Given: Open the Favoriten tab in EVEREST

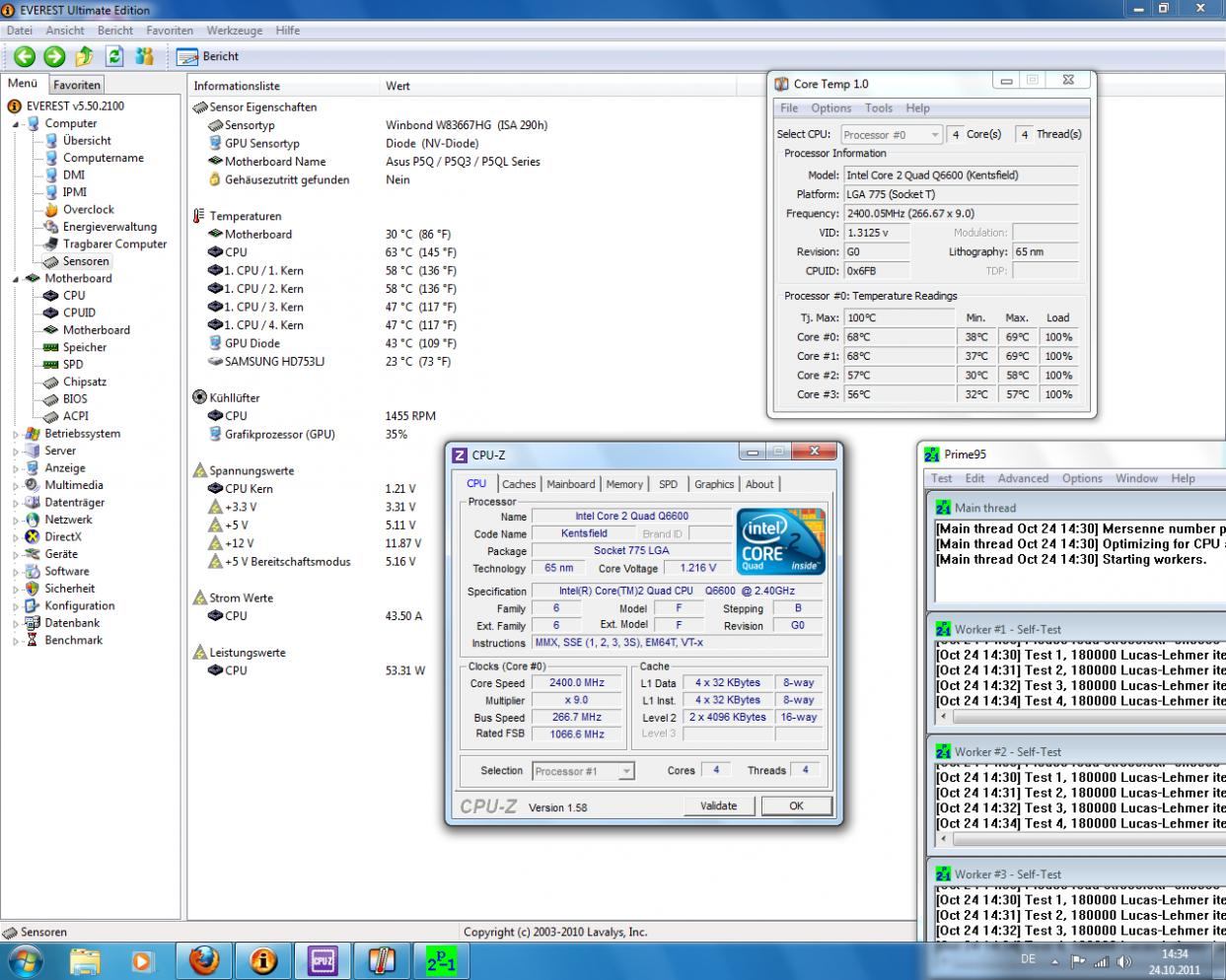Looking at the screenshot, I should [x=77, y=85].
